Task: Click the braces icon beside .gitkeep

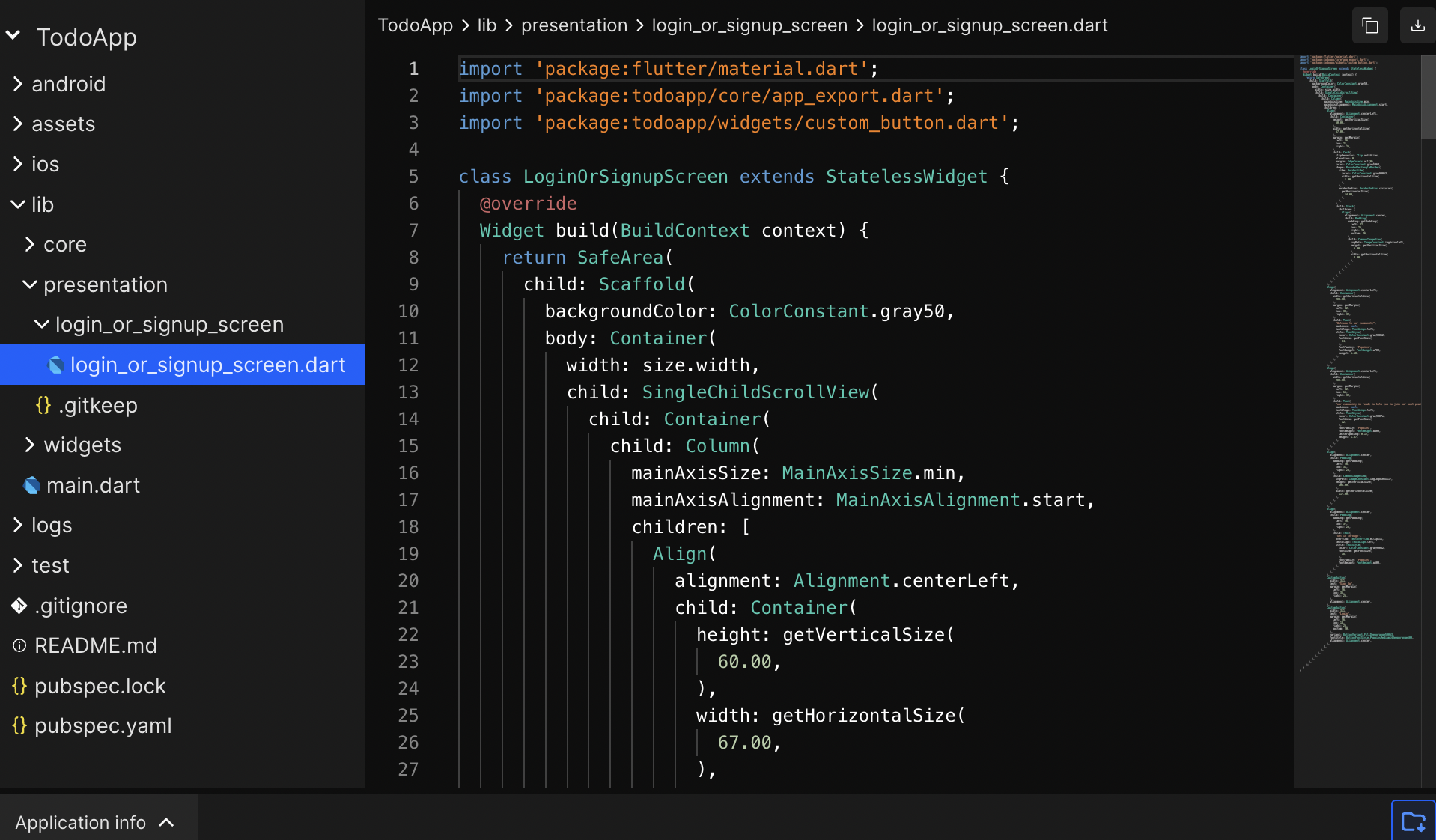Action: tap(43, 405)
